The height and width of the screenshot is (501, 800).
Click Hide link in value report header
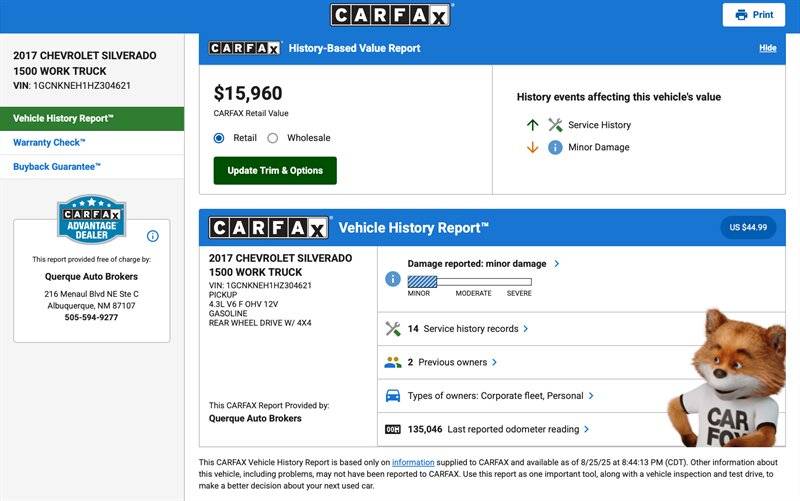(x=768, y=48)
